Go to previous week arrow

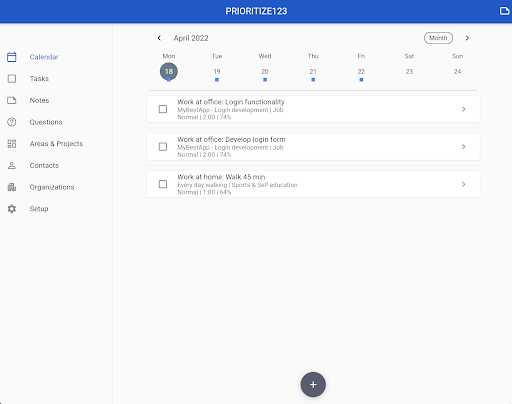pos(159,38)
